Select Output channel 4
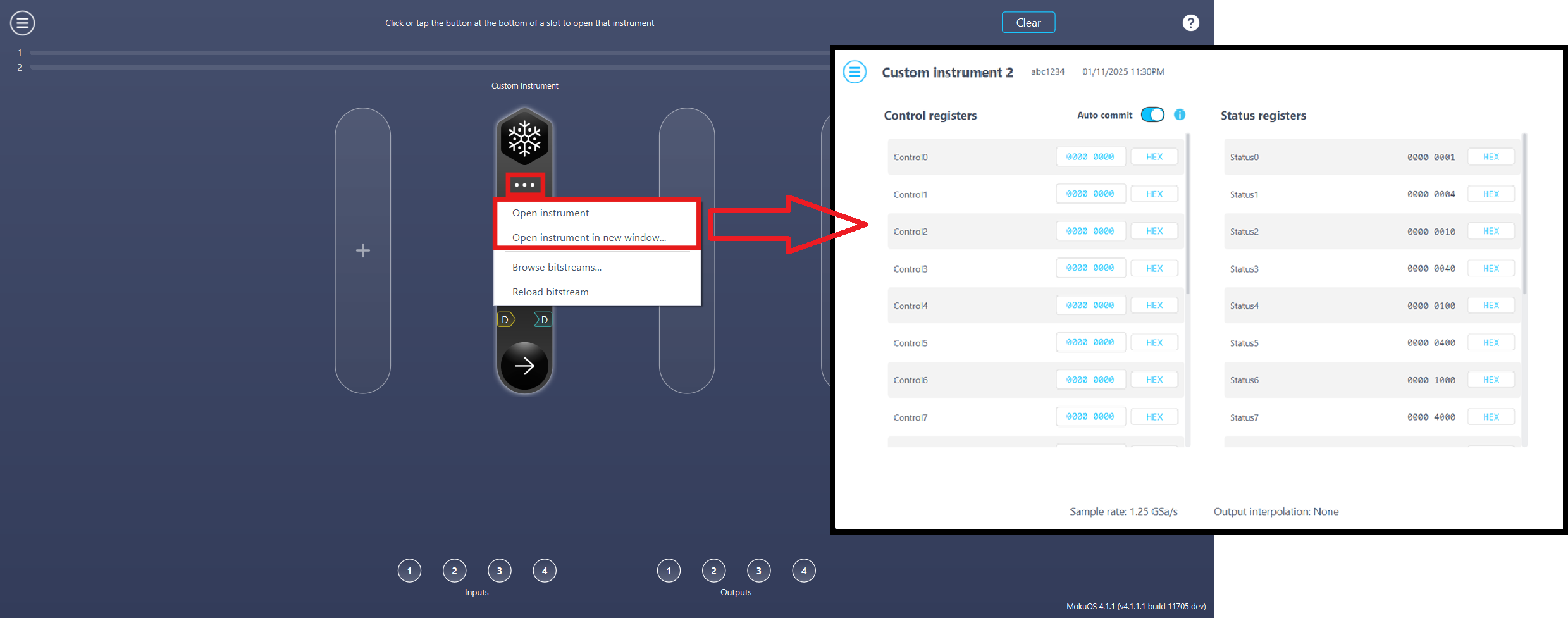 point(803,570)
